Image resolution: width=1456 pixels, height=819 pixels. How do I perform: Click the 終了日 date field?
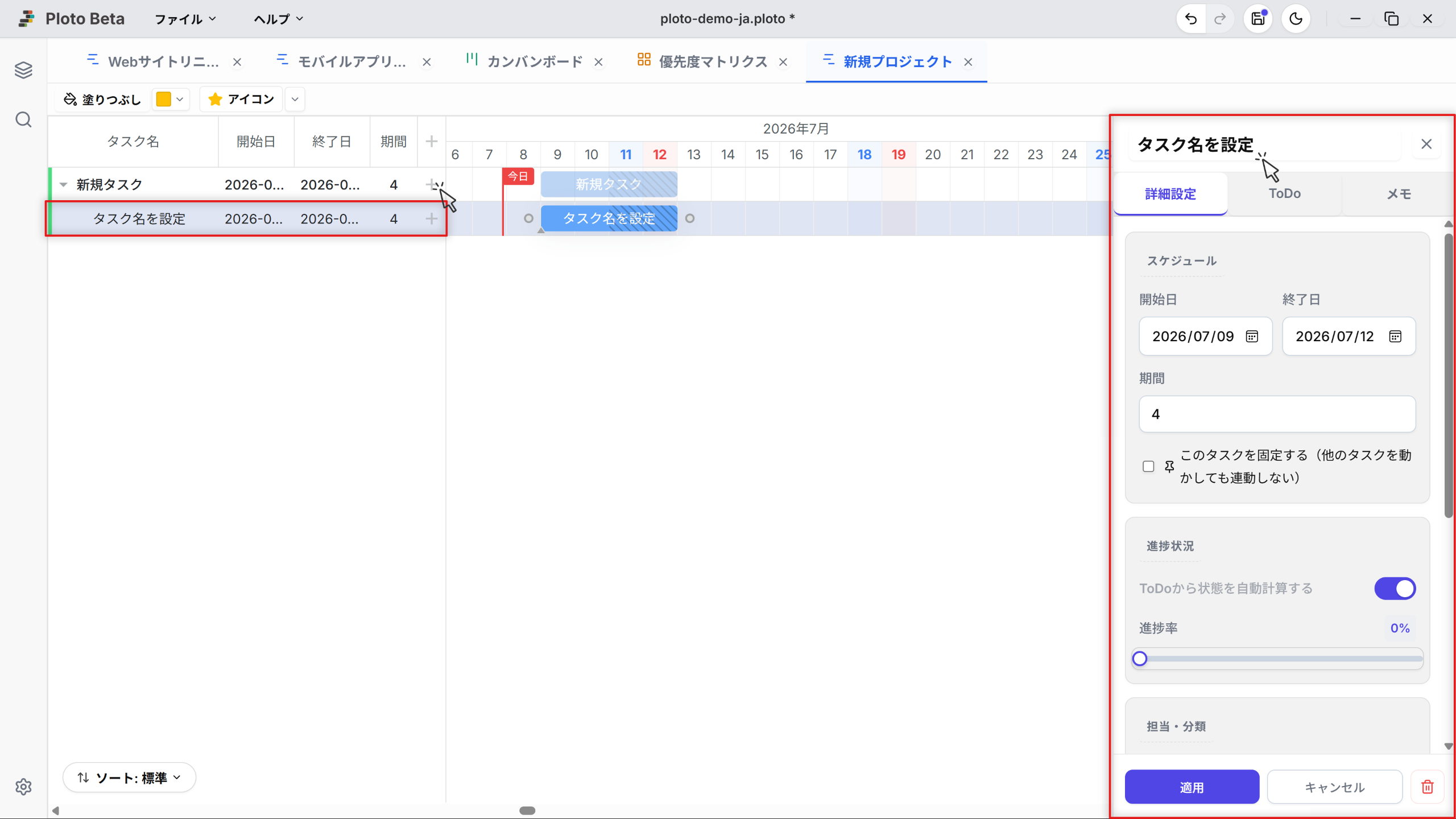[x=1349, y=336]
